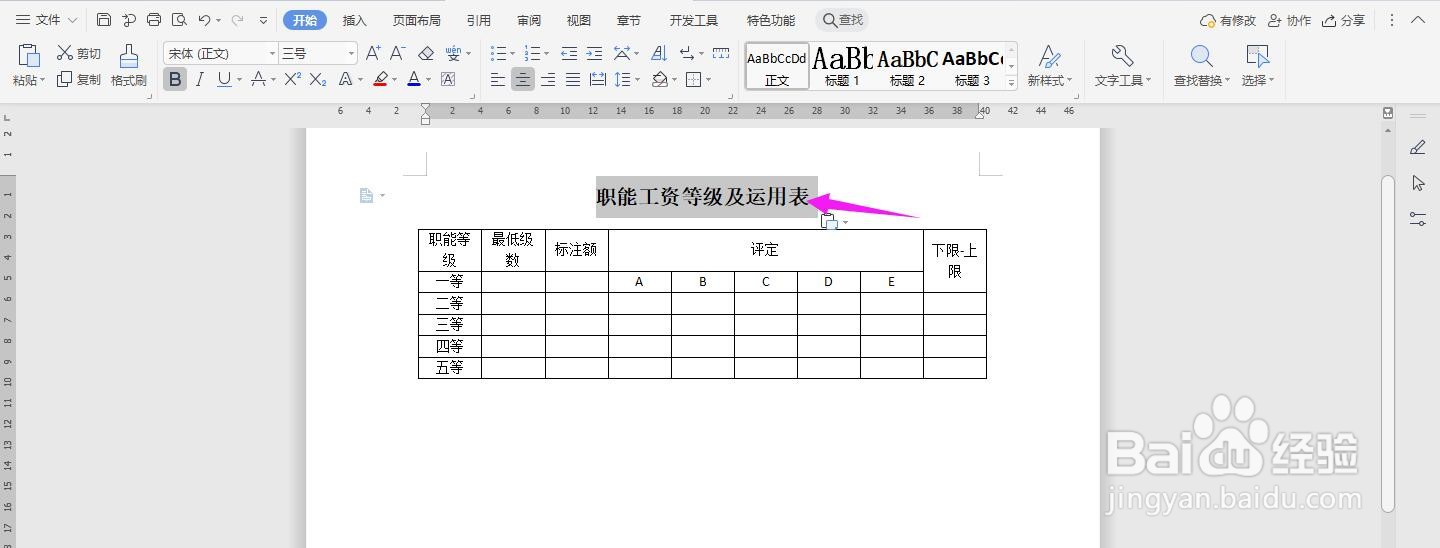Viewport: 1440px width, 548px height.
Task: Click the 协作 button
Action: (1289, 20)
